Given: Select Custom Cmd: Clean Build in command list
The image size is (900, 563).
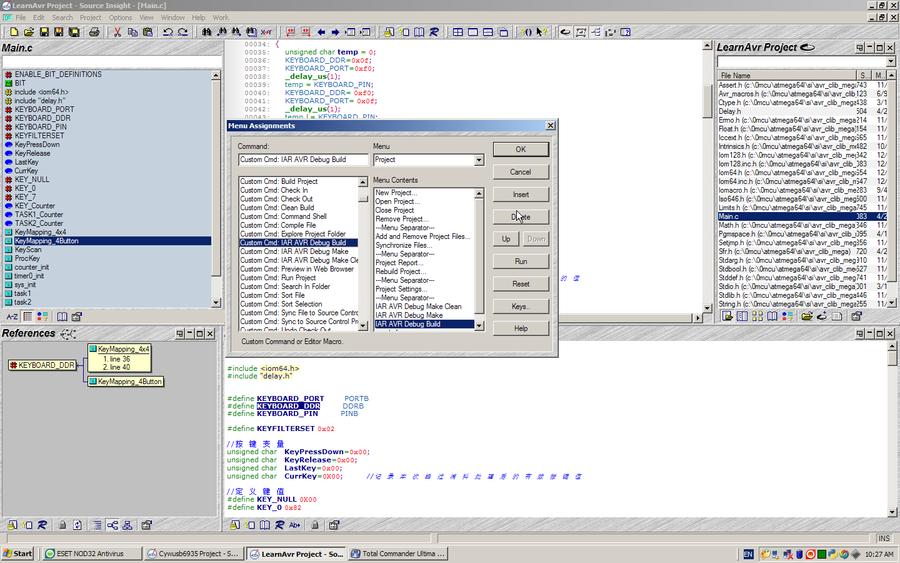Looking at the screenshot, I should 277,208.
